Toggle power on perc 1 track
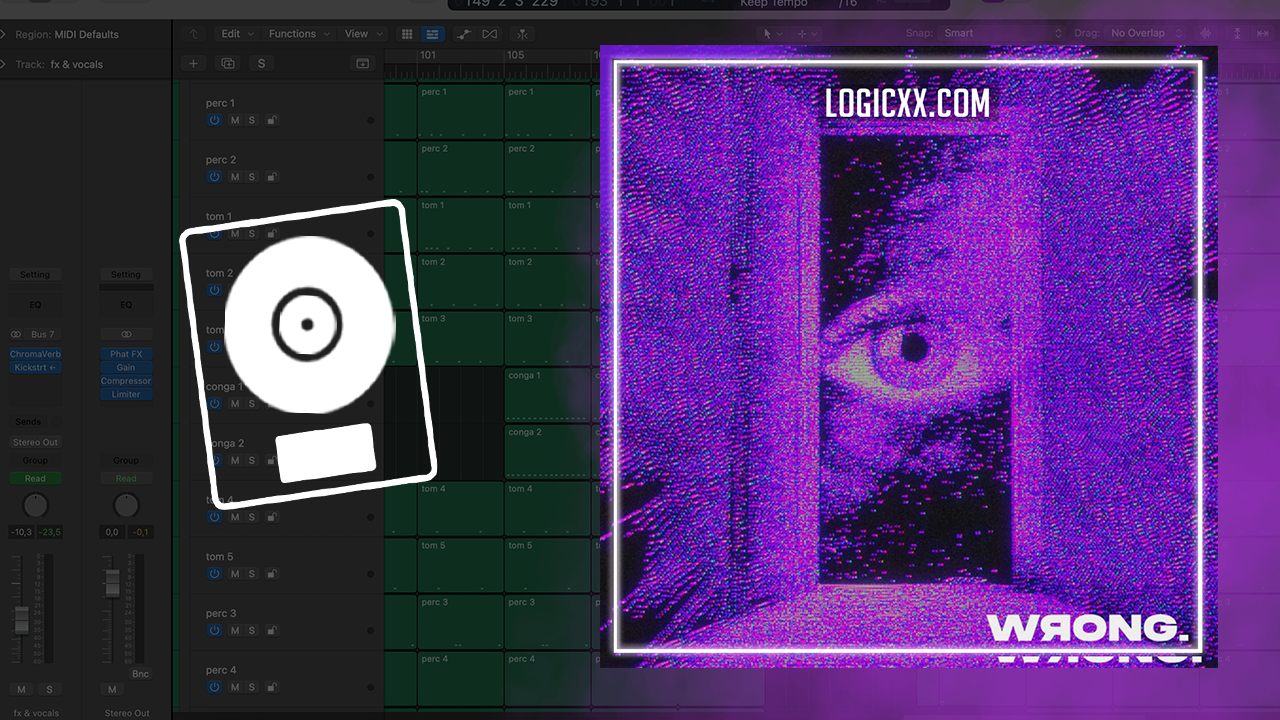1280x720 pixels. coord(214,120)
